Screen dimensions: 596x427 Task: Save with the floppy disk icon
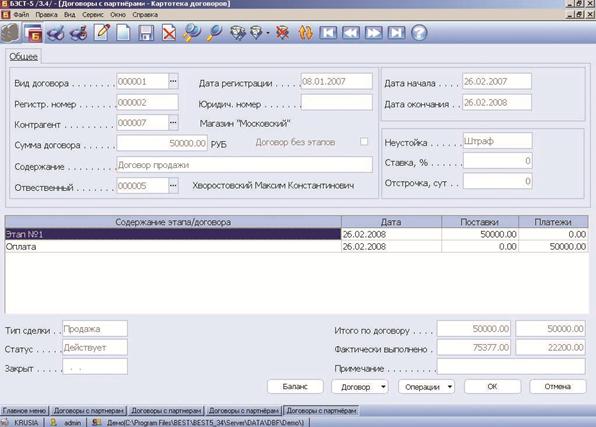146,33
